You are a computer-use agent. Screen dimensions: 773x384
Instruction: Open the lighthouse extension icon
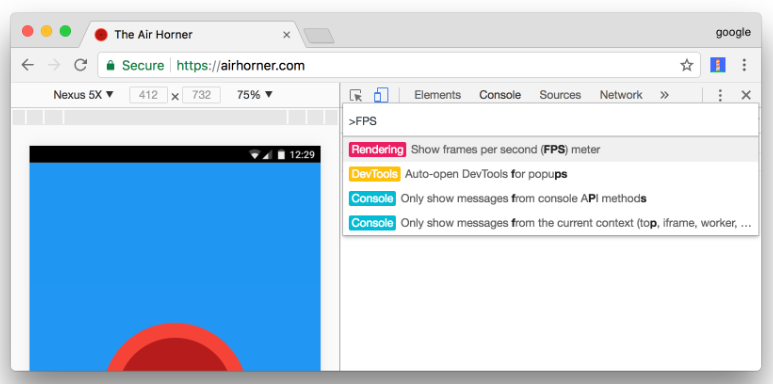click(x=717, y=65)
